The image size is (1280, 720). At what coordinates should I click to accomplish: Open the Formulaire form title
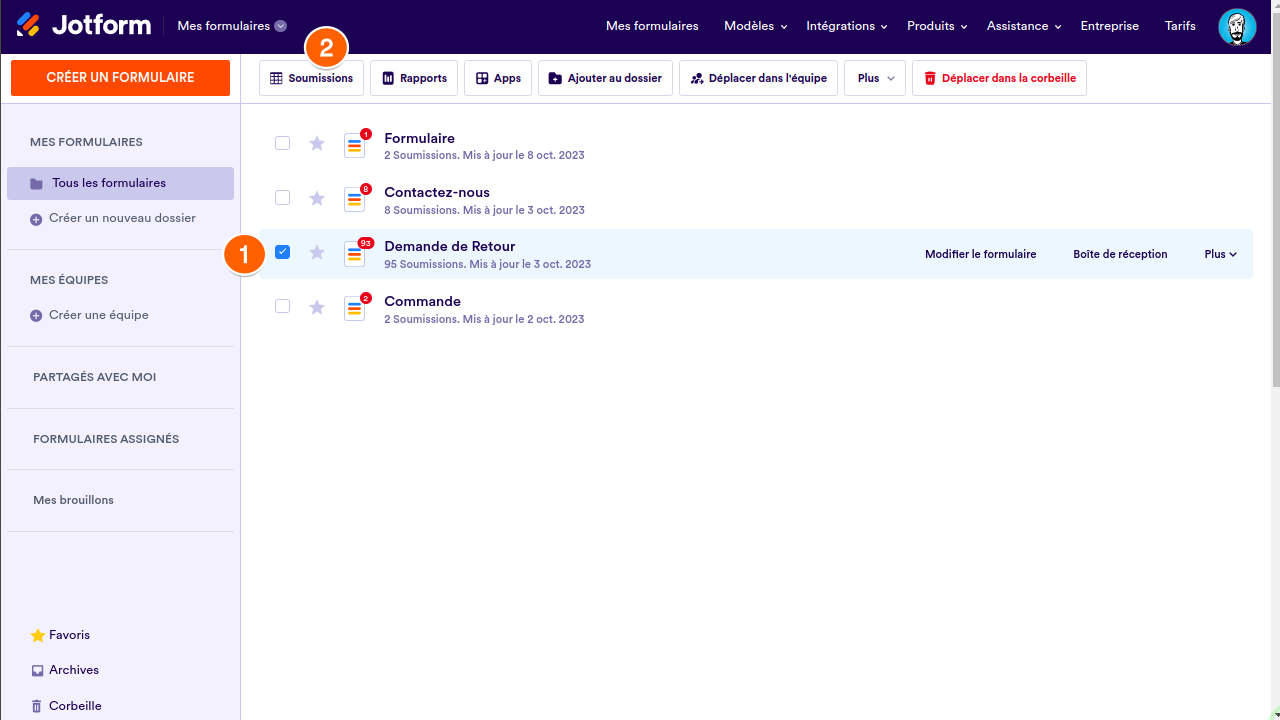tap(419, 138)
